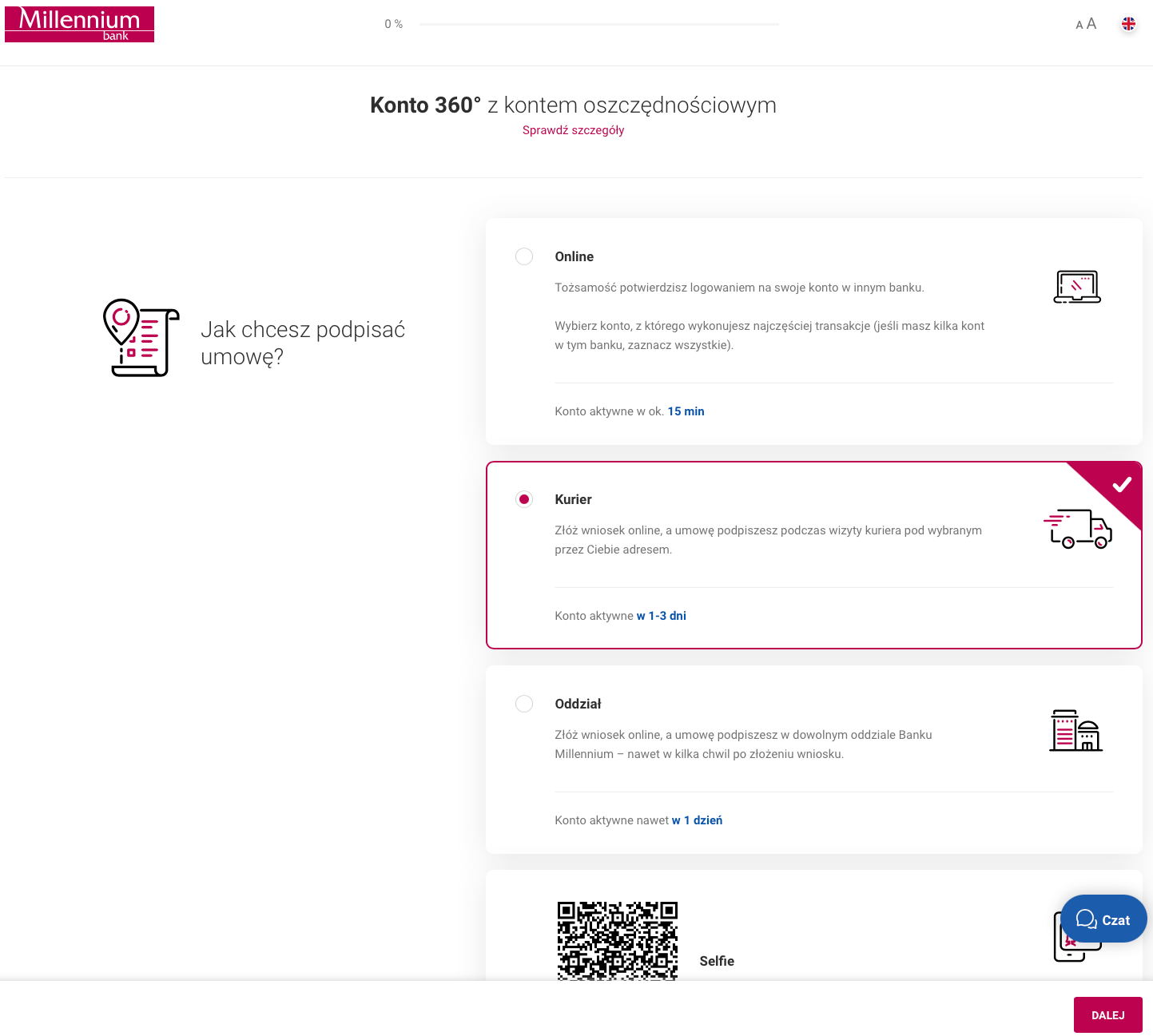
Task: Click the 'Jak chcesz podpisać umowę?' heading
Action: pyautogui.click(x=303, y=343)
